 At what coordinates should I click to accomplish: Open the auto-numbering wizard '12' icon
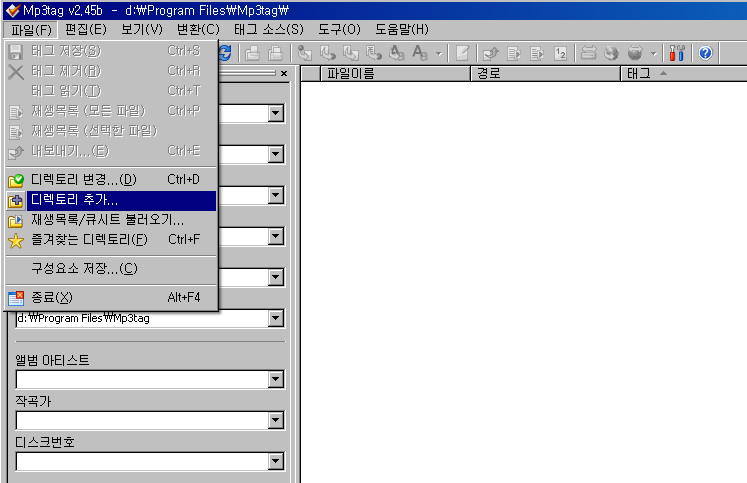pyautogui.click(x=560, y=53)
